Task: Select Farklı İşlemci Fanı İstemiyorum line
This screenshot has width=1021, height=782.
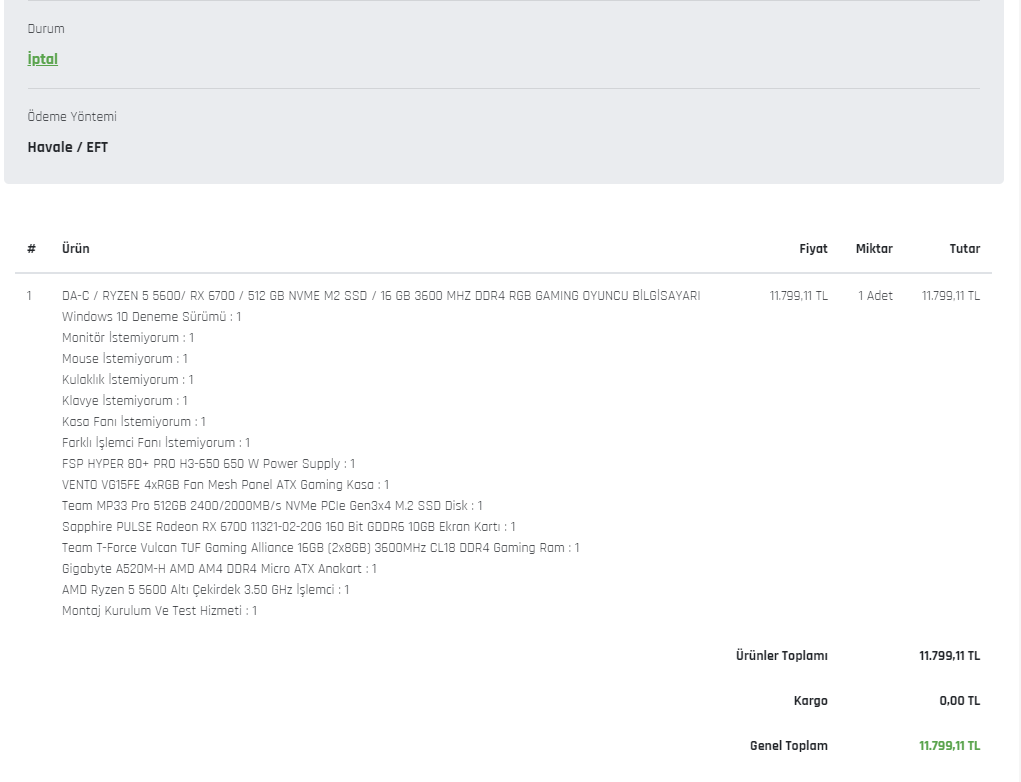Action: click(x=156, y=443)
